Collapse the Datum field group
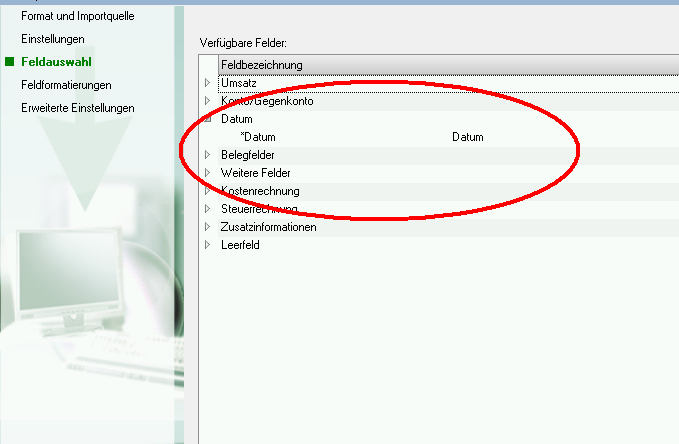679x444 pixels. [x=207, y=119]
